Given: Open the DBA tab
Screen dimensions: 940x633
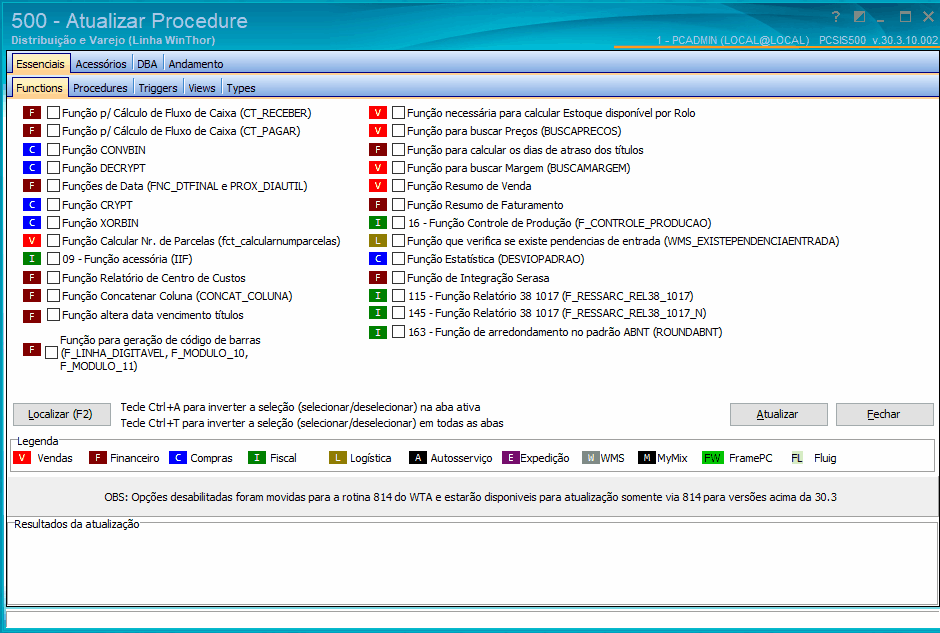Looking at the screenshot, I should tap(147, 64).
